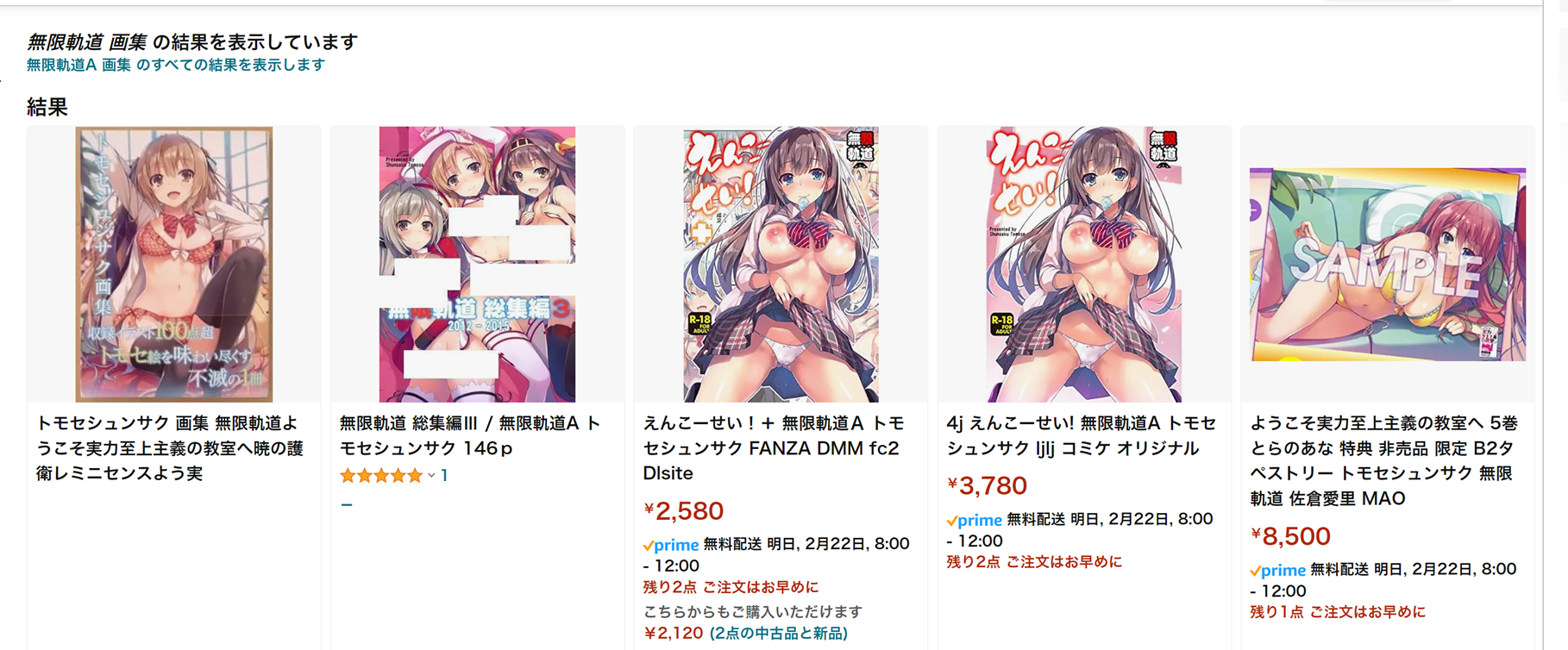Open the SAMPLE watermark tapestry thumbnail

[x=1387, y=264]
